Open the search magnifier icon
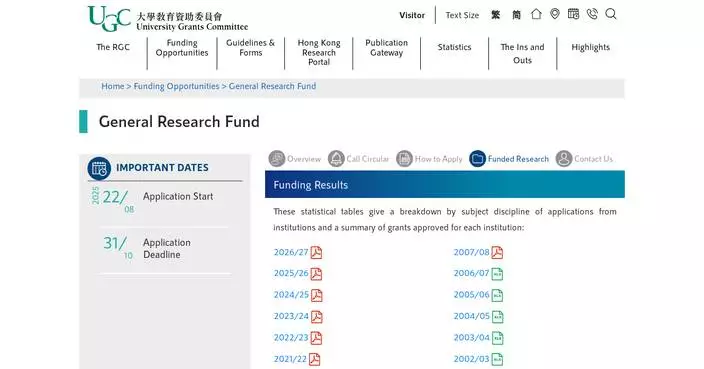 tap(611, 14)
